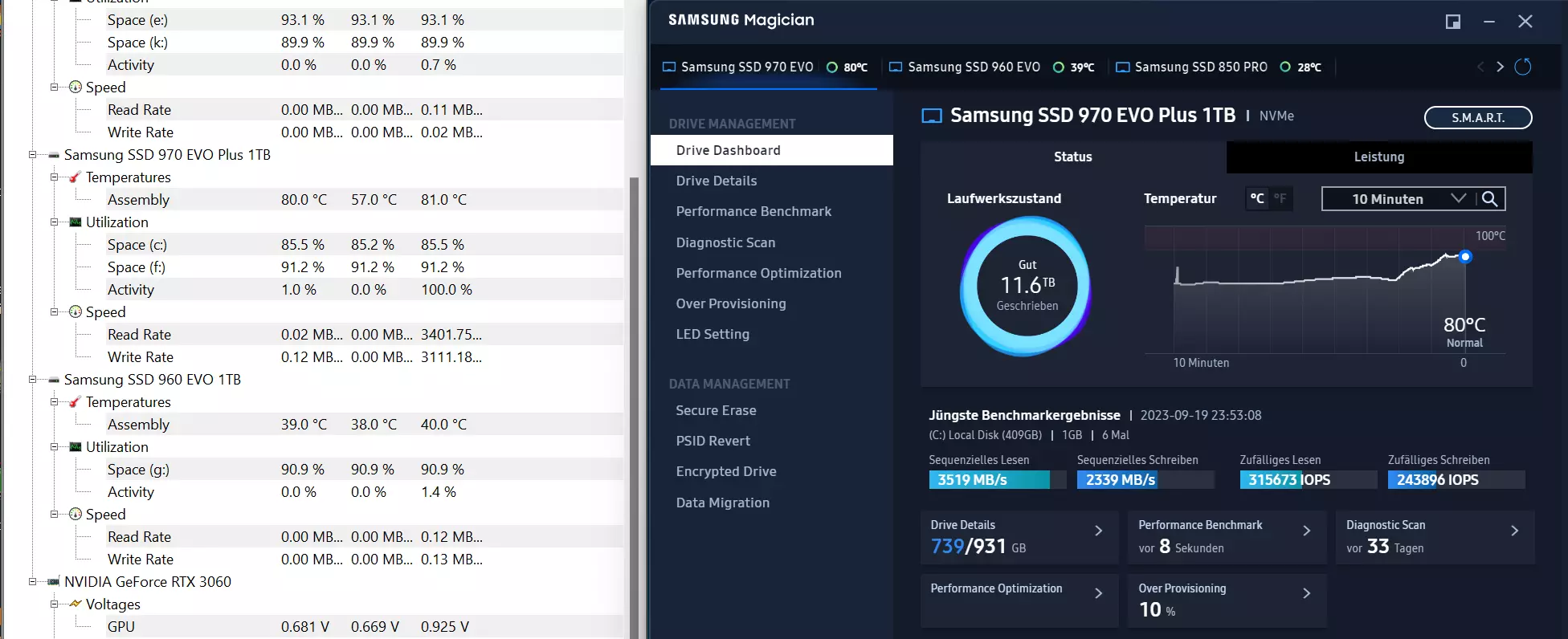Open the Drive Details 739/931 GB card
Image resolution: width=1568 pixels, height=639 pixels.
coord(1019,537)
